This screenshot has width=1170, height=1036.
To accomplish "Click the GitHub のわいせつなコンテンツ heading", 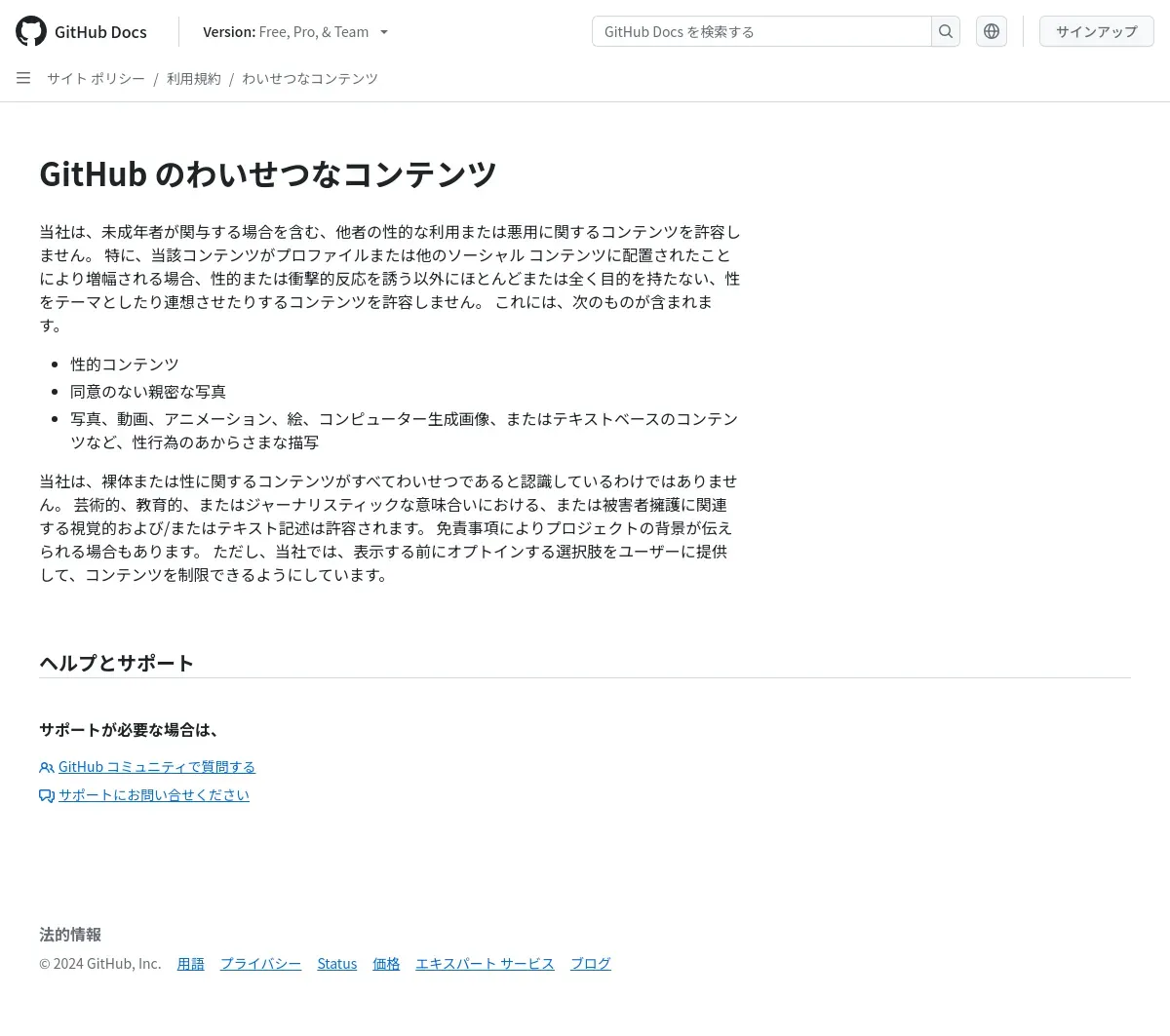I will point(268,173).
